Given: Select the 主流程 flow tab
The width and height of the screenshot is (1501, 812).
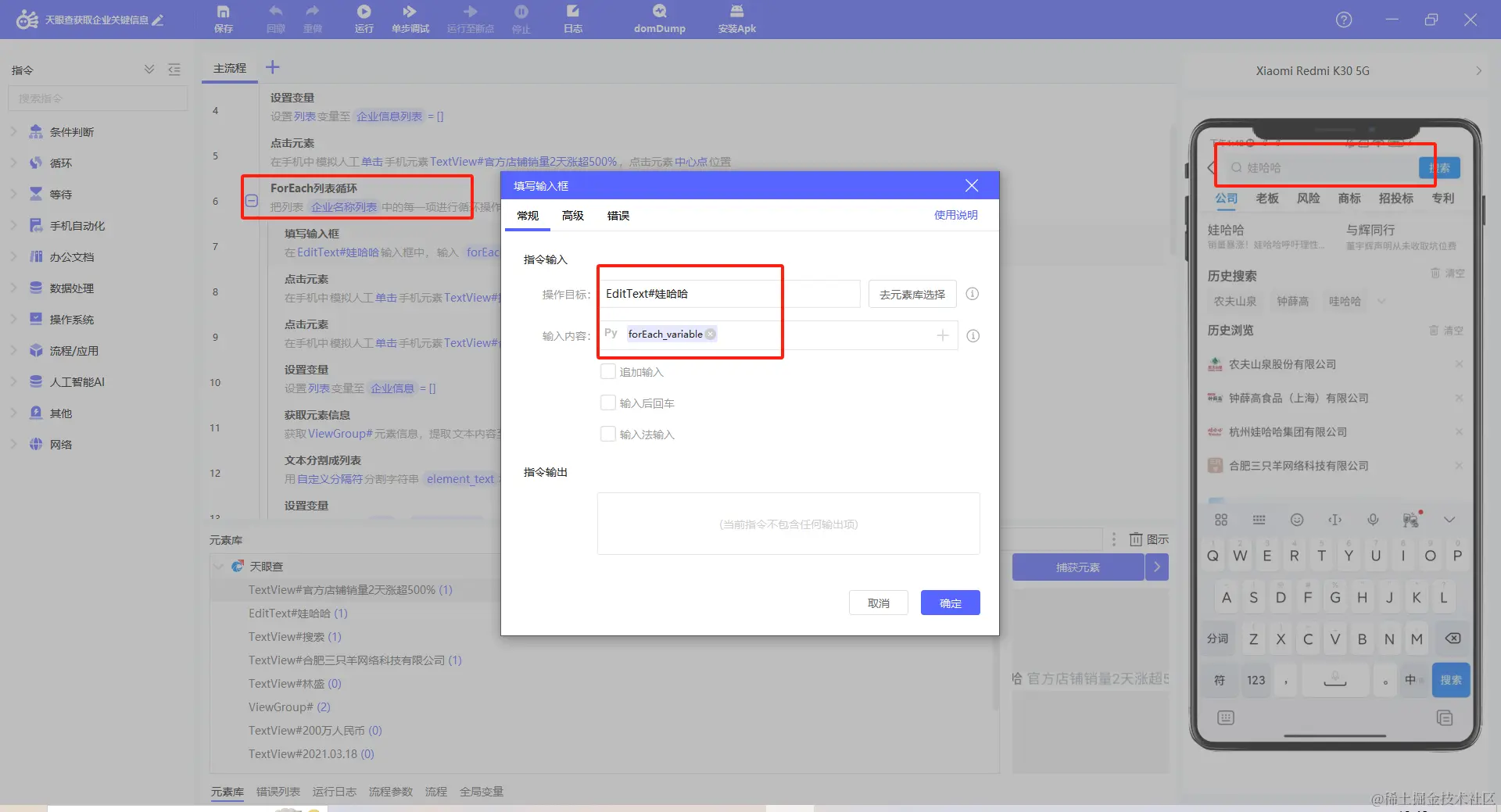Looking at the screenshot, I should (x=230, y=68).
